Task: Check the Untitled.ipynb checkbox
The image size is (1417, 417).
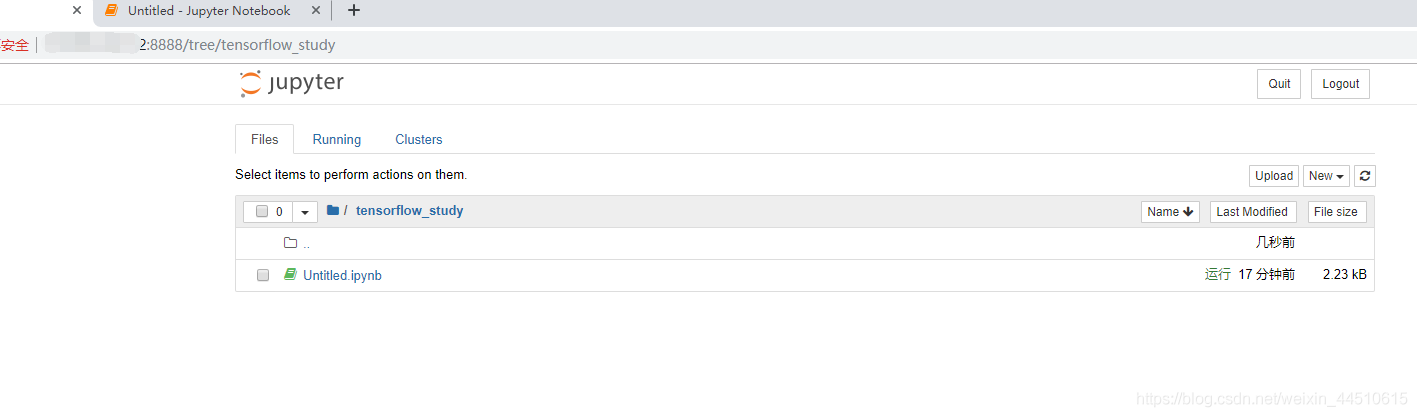Action: [263, 275]
